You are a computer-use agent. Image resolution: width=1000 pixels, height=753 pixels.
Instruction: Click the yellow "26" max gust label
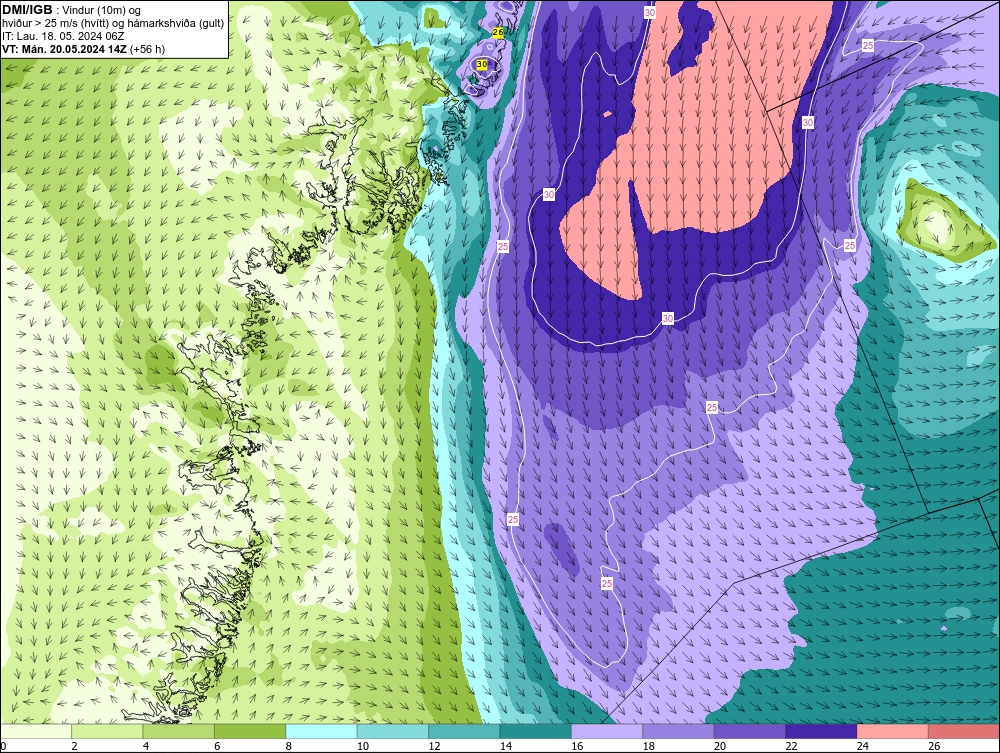coord(498,32)
